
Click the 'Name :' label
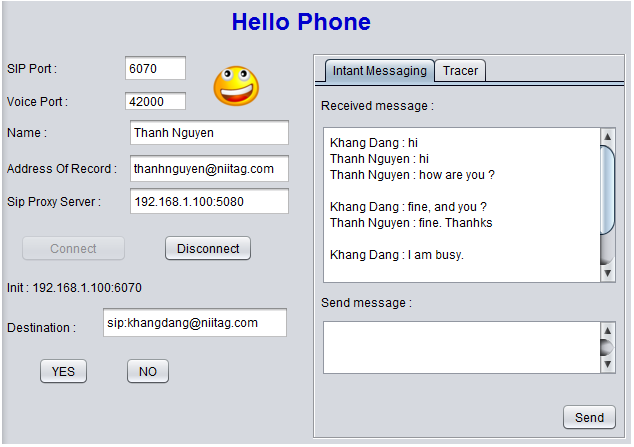[27, 133]
